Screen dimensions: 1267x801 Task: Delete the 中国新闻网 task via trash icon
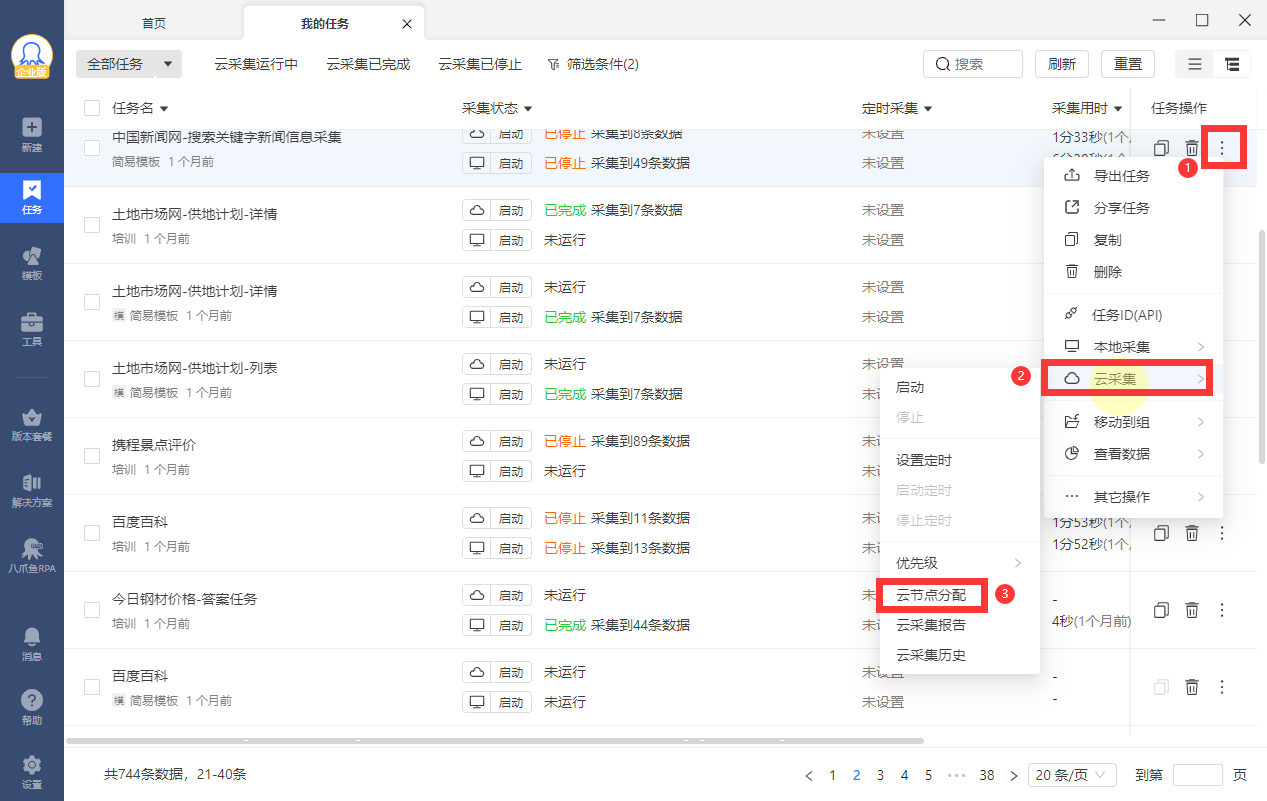pyautogui.click(x=1192, y=148)
